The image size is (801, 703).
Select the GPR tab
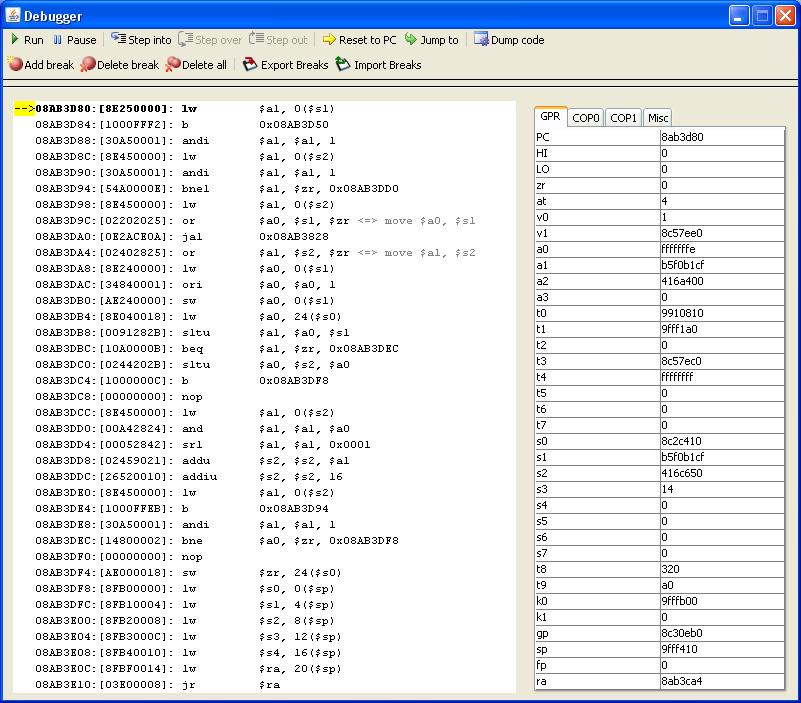(x=550, y=117)
